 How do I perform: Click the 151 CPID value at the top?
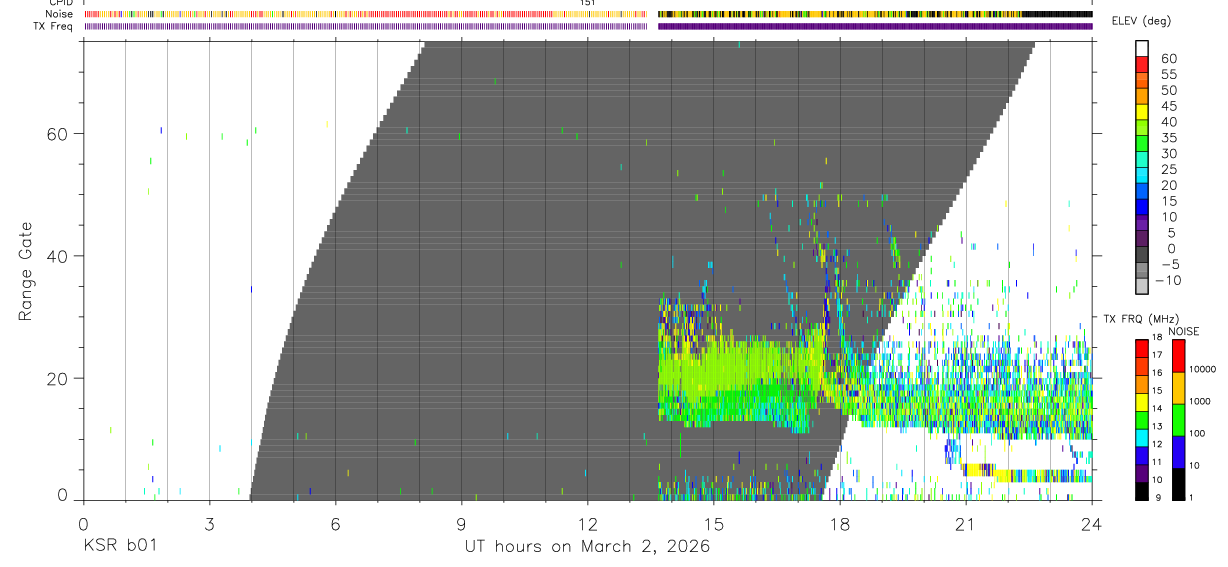588,3
